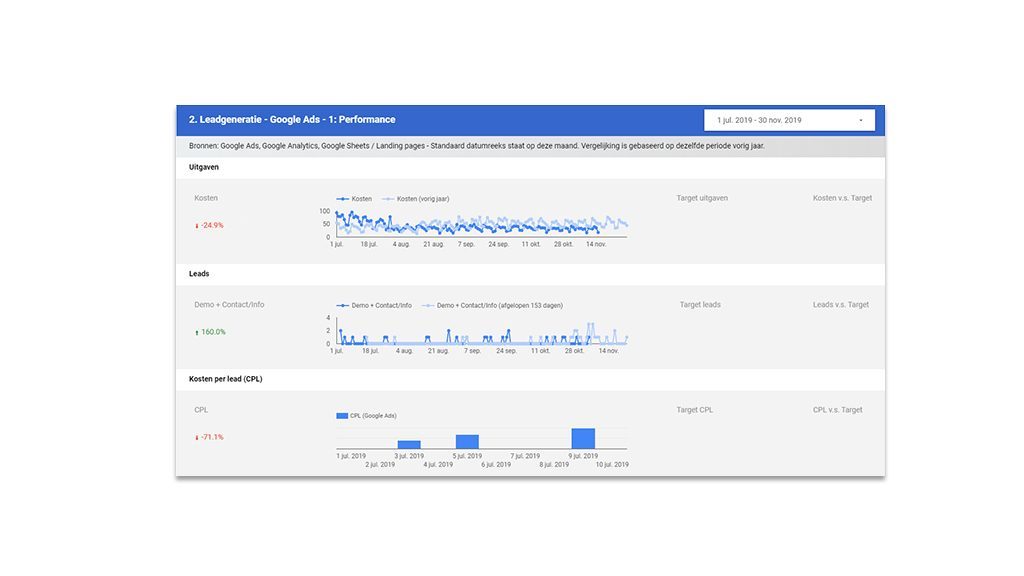This screenshot has width=1024, height=576.
Task: Click the dashboard title Leadgeneratie - Google Ads
Action: [x=292, y=120]
